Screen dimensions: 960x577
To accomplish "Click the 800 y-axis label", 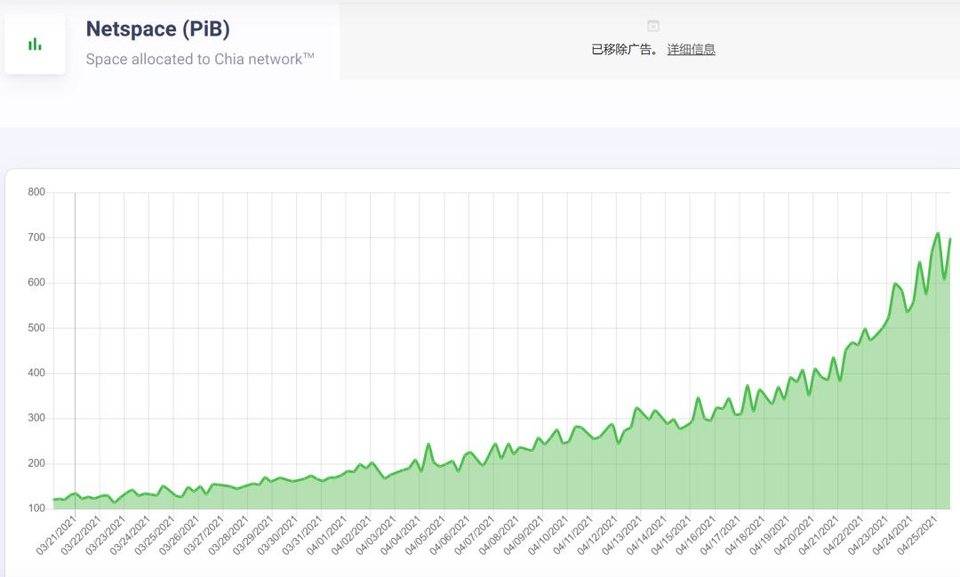I will (36, 192).
